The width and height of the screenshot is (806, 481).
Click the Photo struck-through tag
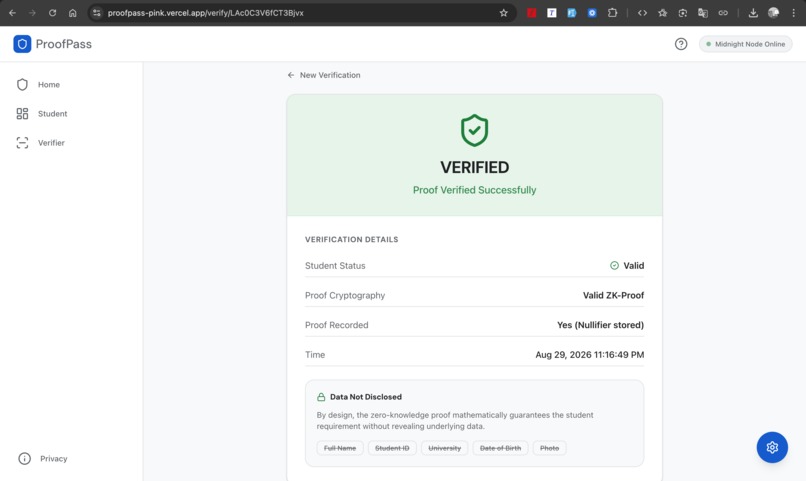[x=549, y=448]
